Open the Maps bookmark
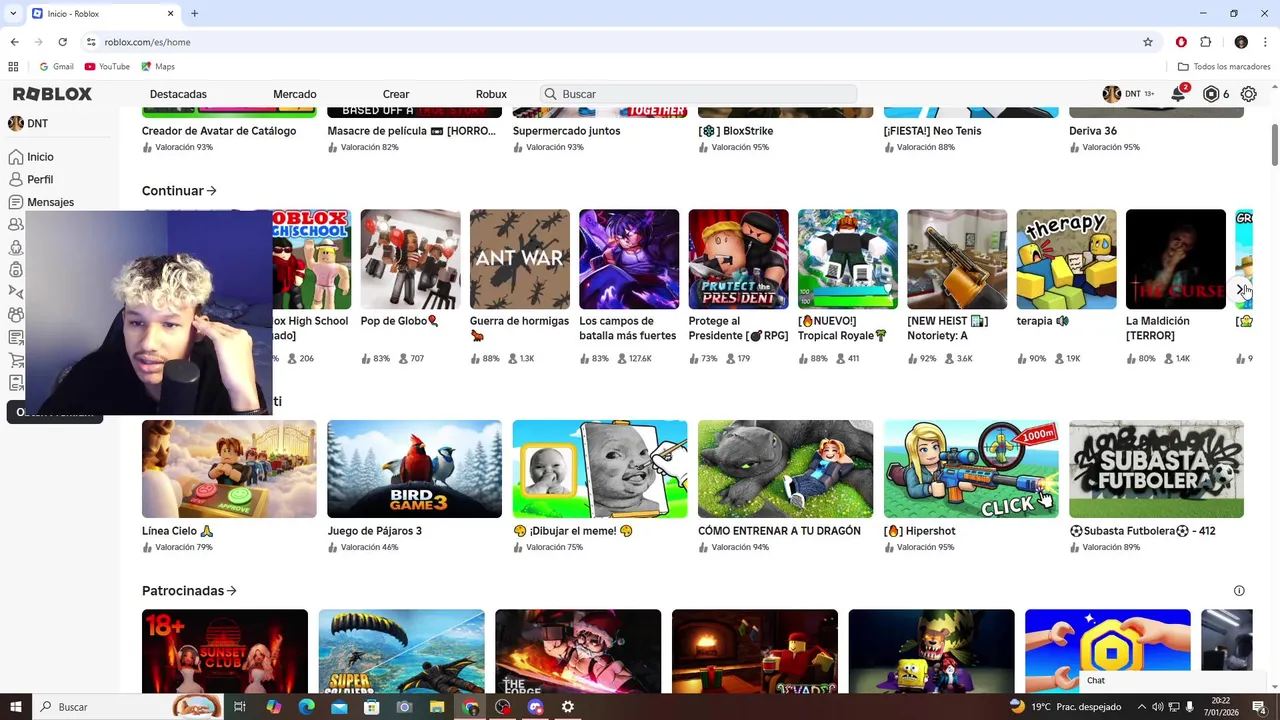This screenshot has width=1280, height=720. tap(158, 67)
